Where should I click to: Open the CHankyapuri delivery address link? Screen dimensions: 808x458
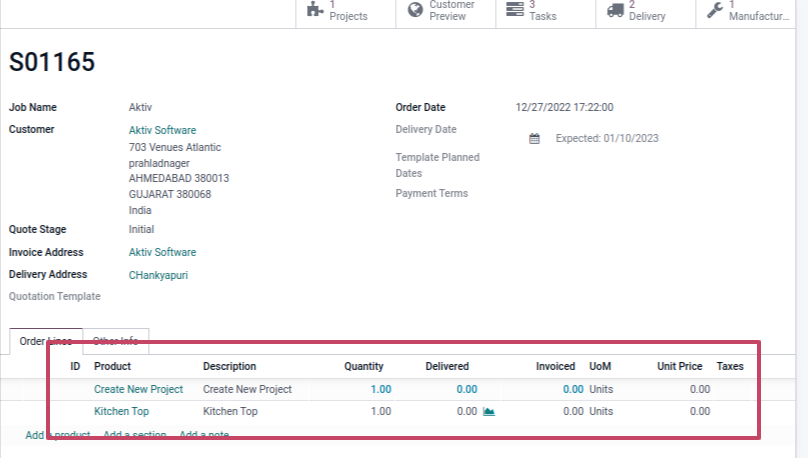tap(158, 275)
